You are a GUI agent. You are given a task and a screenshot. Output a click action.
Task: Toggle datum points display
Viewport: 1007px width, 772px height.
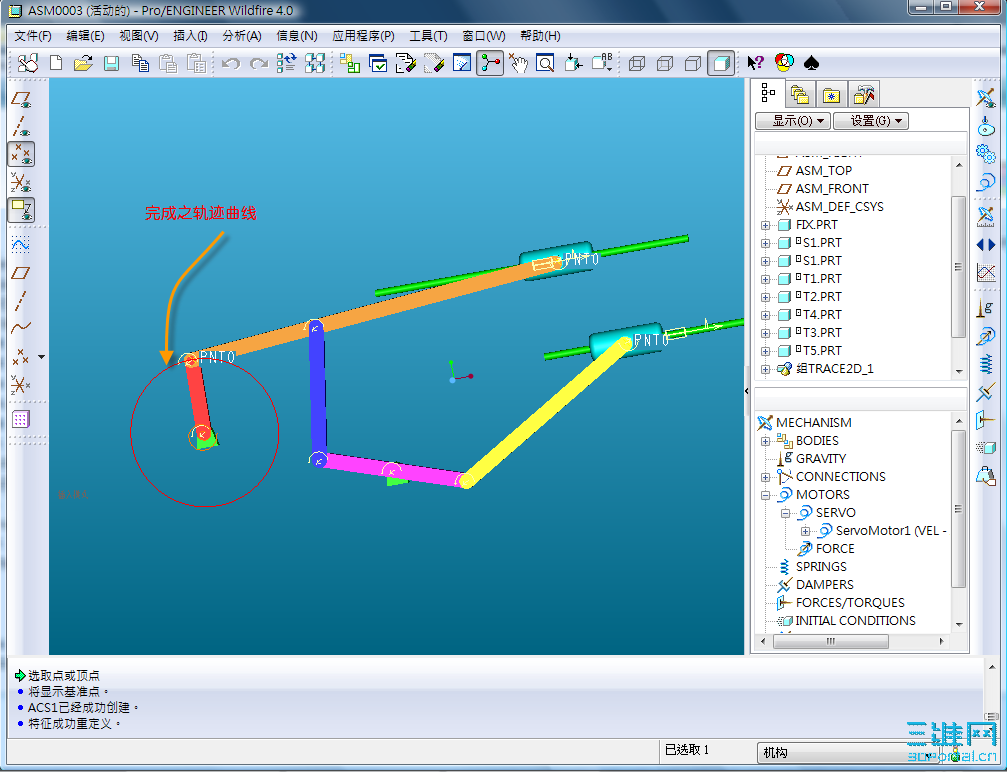(x=21, y=154)
